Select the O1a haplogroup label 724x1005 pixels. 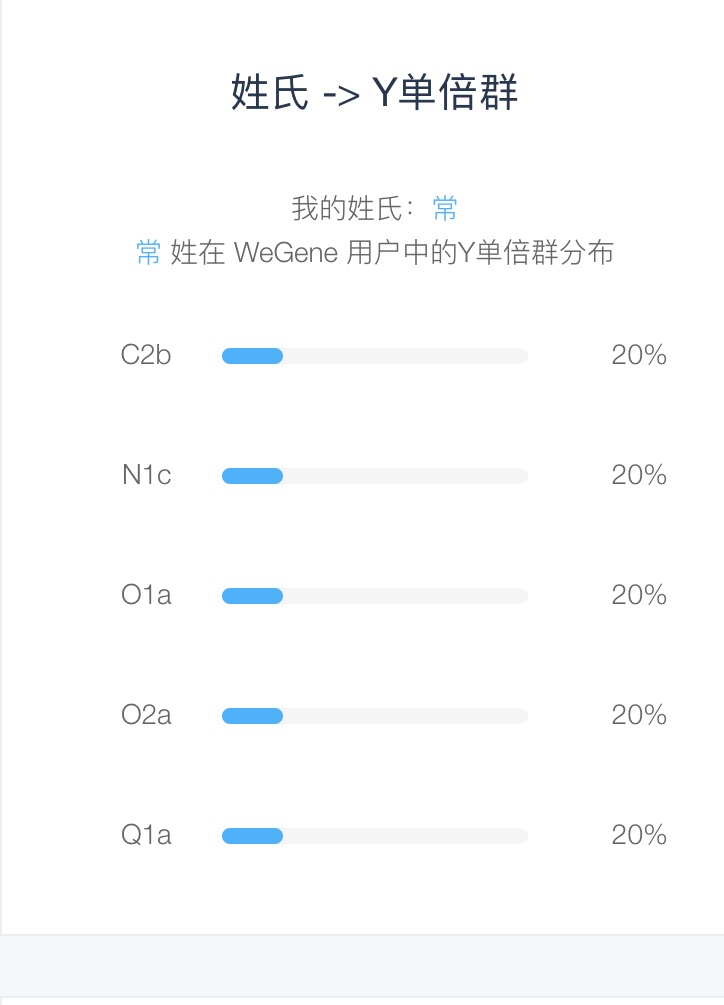pyautogui.click(x=146, y=595)
